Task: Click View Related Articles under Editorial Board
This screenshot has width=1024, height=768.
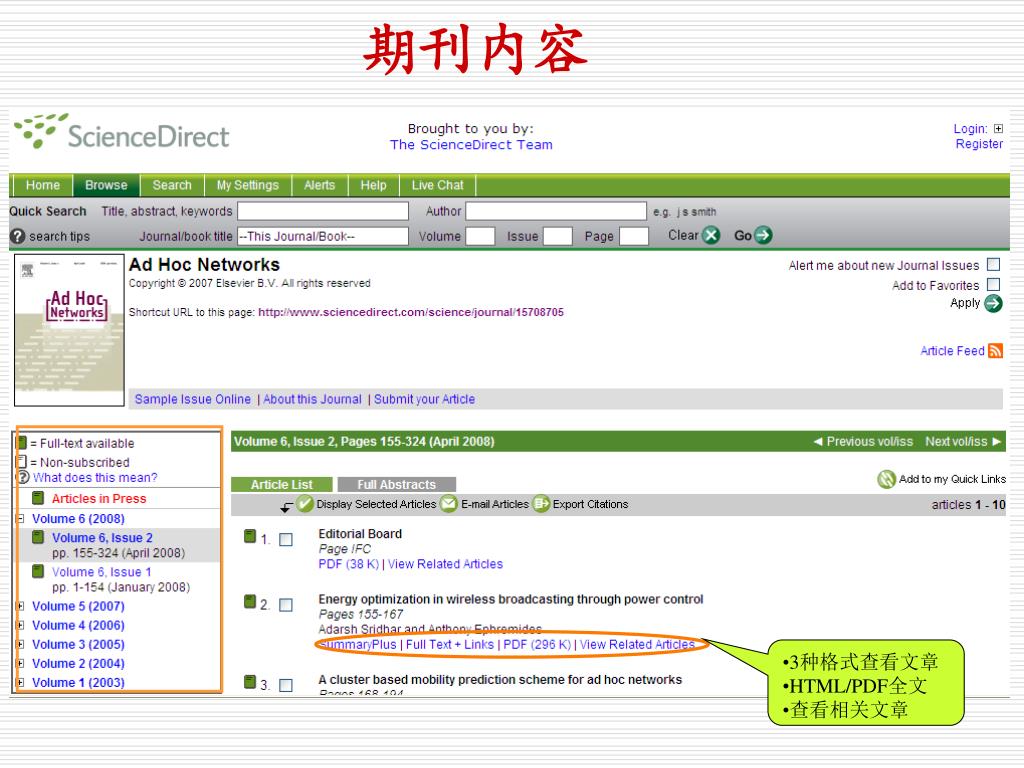Action: pos(445,564)
